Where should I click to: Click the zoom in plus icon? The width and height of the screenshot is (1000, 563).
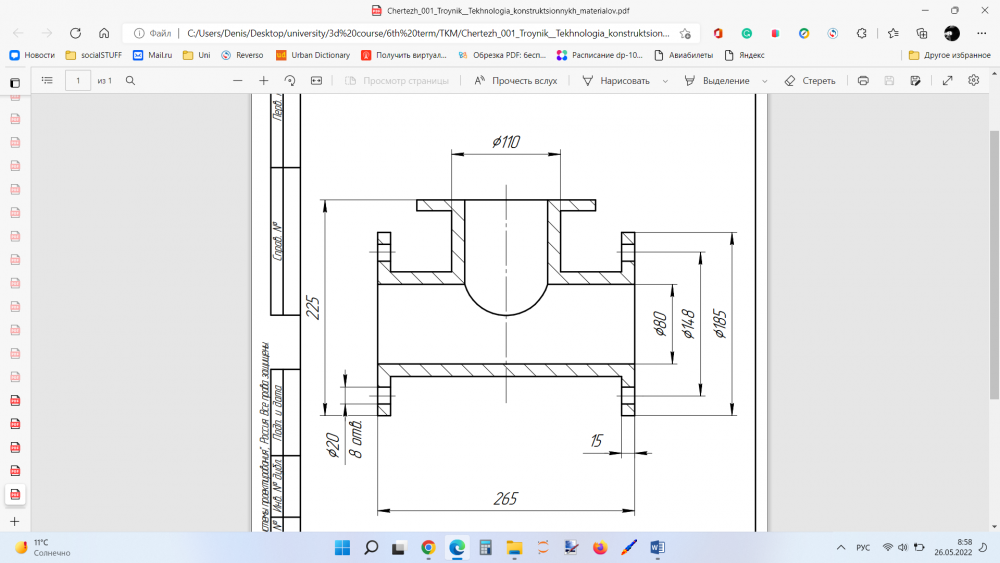pyautogui.click(x=264, y=80)
